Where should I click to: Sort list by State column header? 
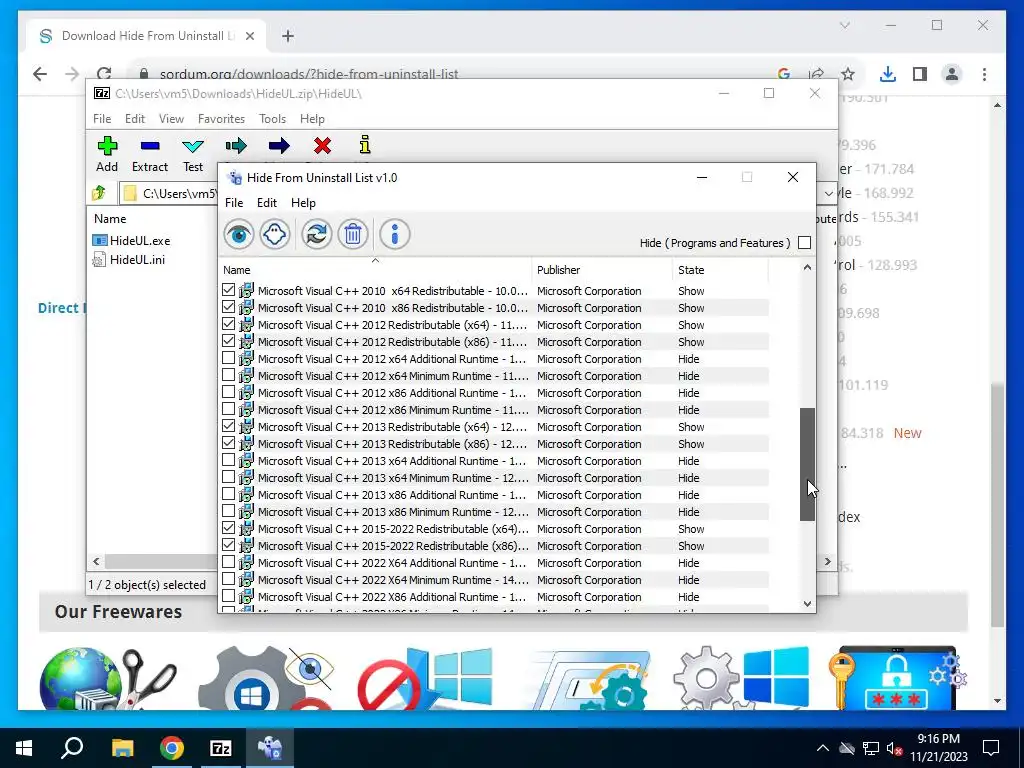point(720,269)
